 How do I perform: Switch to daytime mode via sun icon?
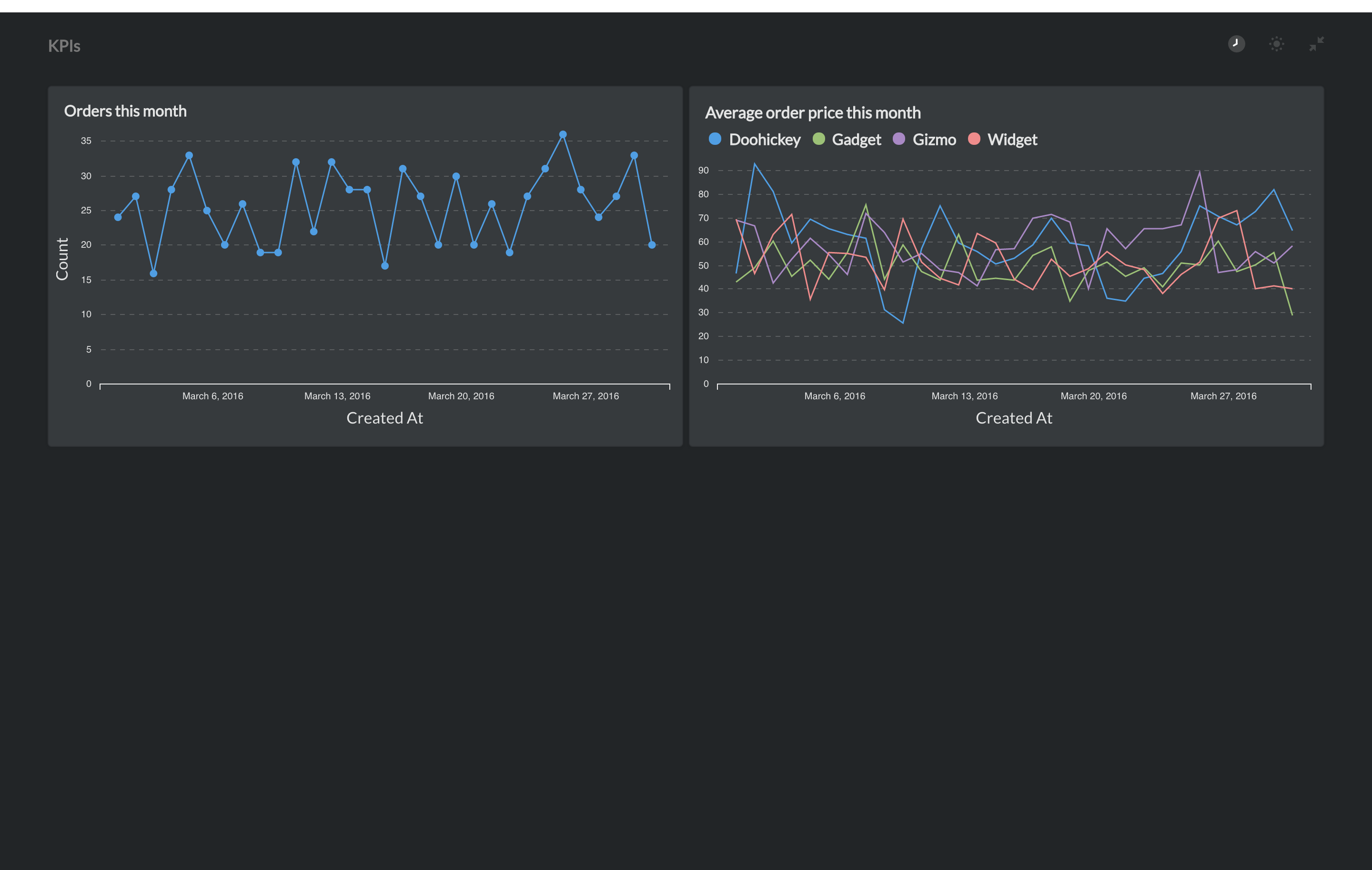pos(1276,44)
